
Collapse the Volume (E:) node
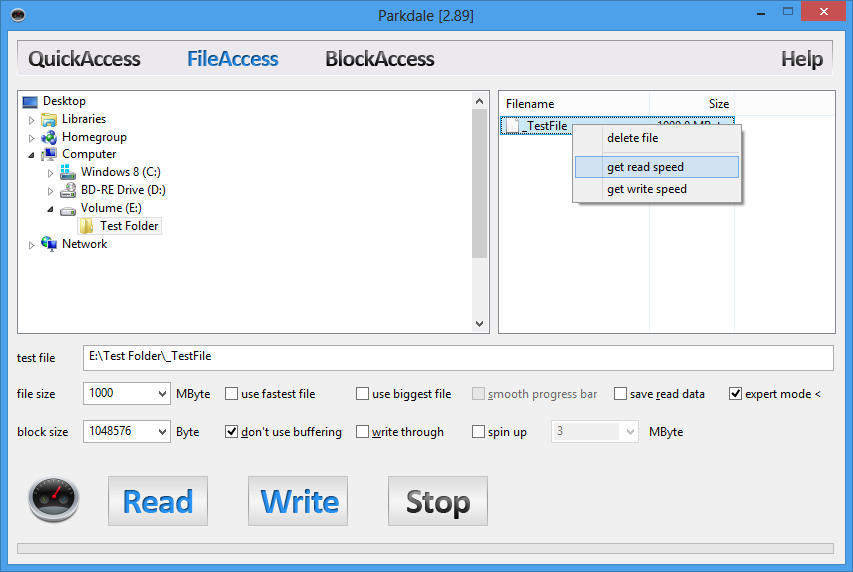point(51,209)
